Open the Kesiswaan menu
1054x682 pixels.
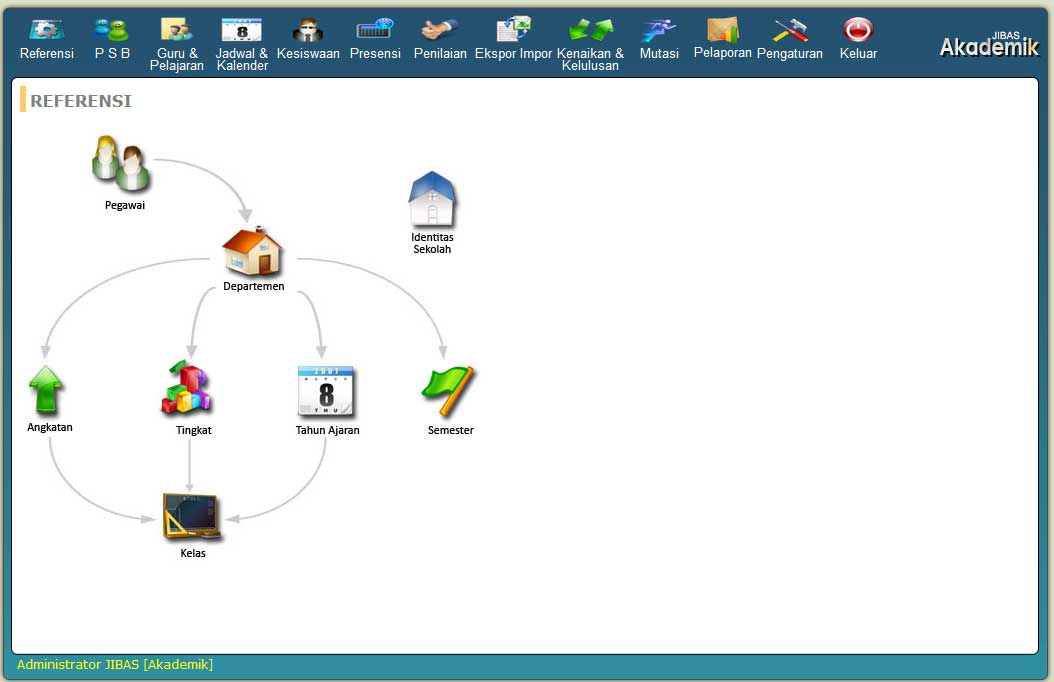point(308,38)
